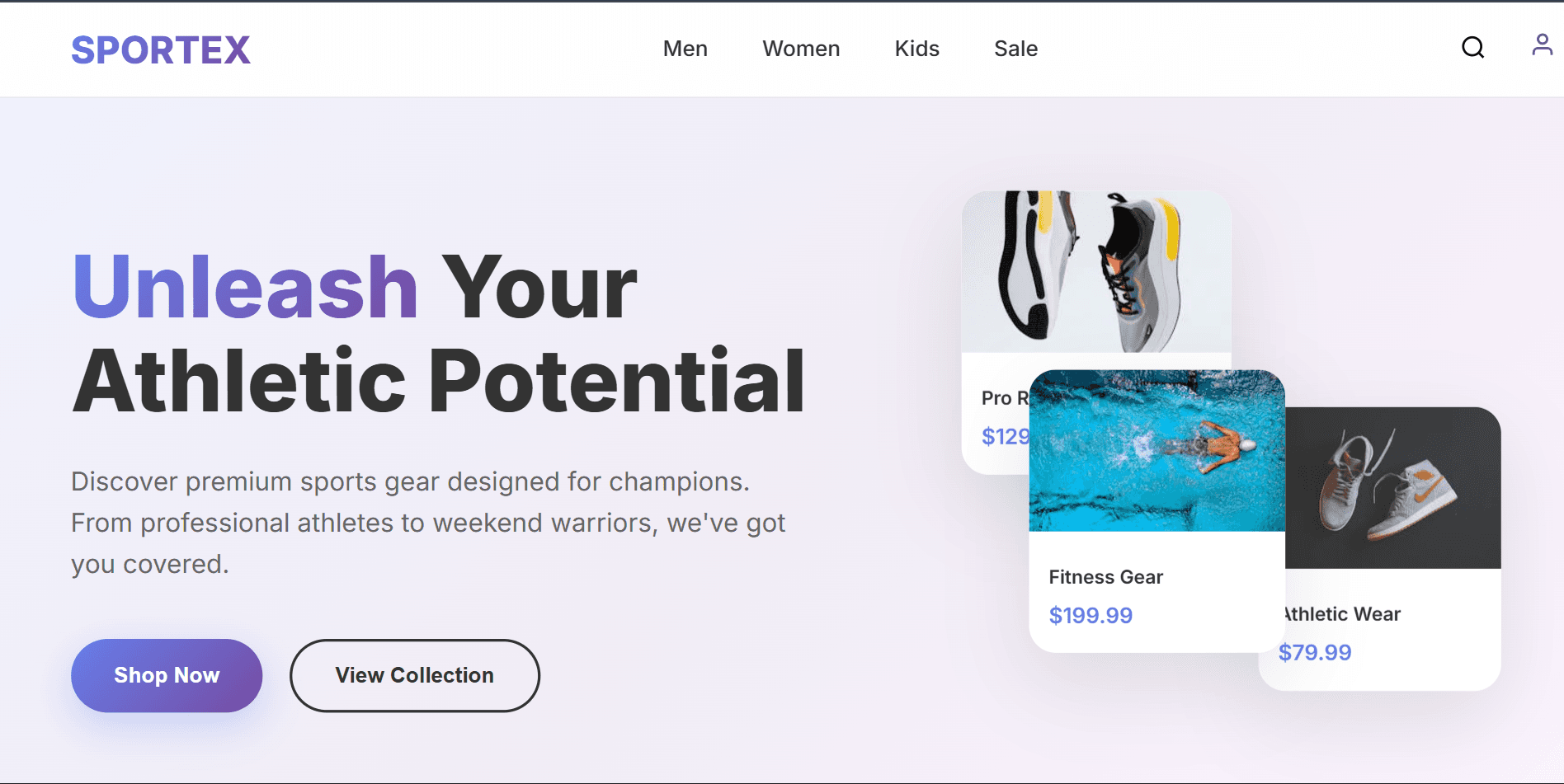Select the Fitness Gear product title
1564x784 pixels.
pyautogui.click(x=1105, y=577)
